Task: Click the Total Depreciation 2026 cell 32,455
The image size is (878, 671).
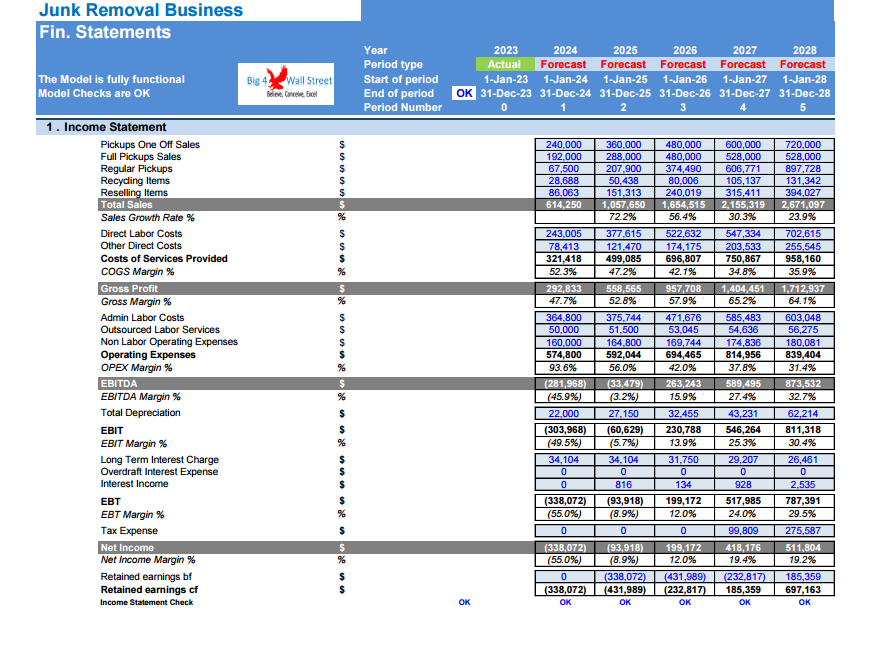Action: pos(684,413)
